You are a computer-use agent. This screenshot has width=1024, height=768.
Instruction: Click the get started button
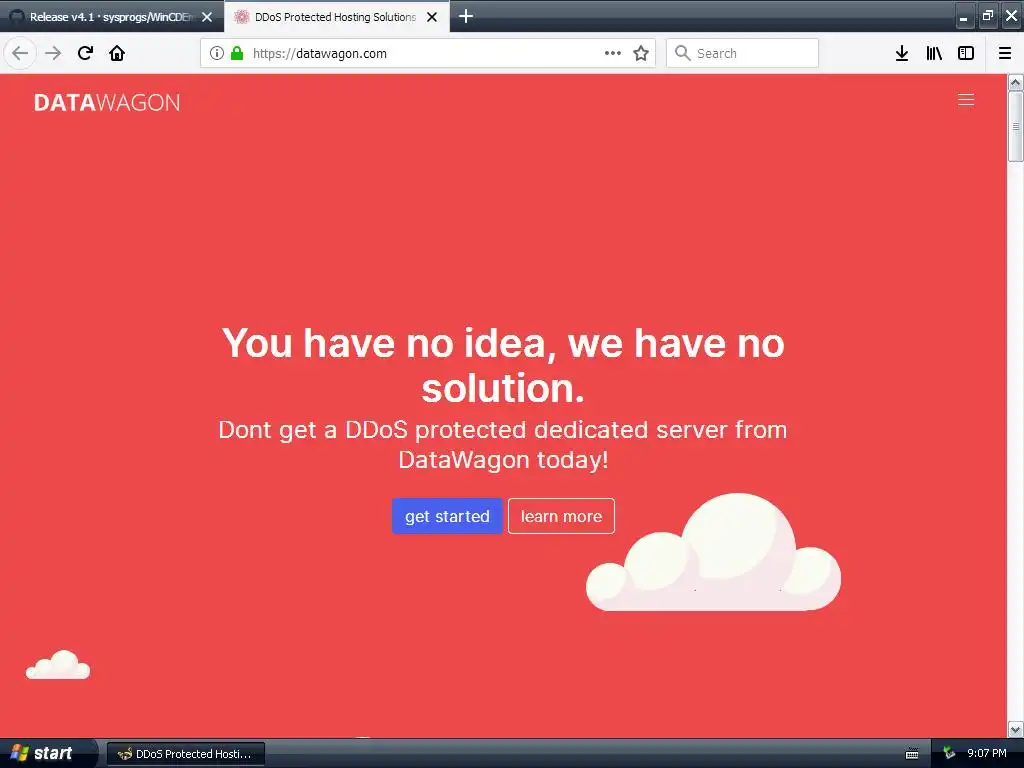coord(447,516)
